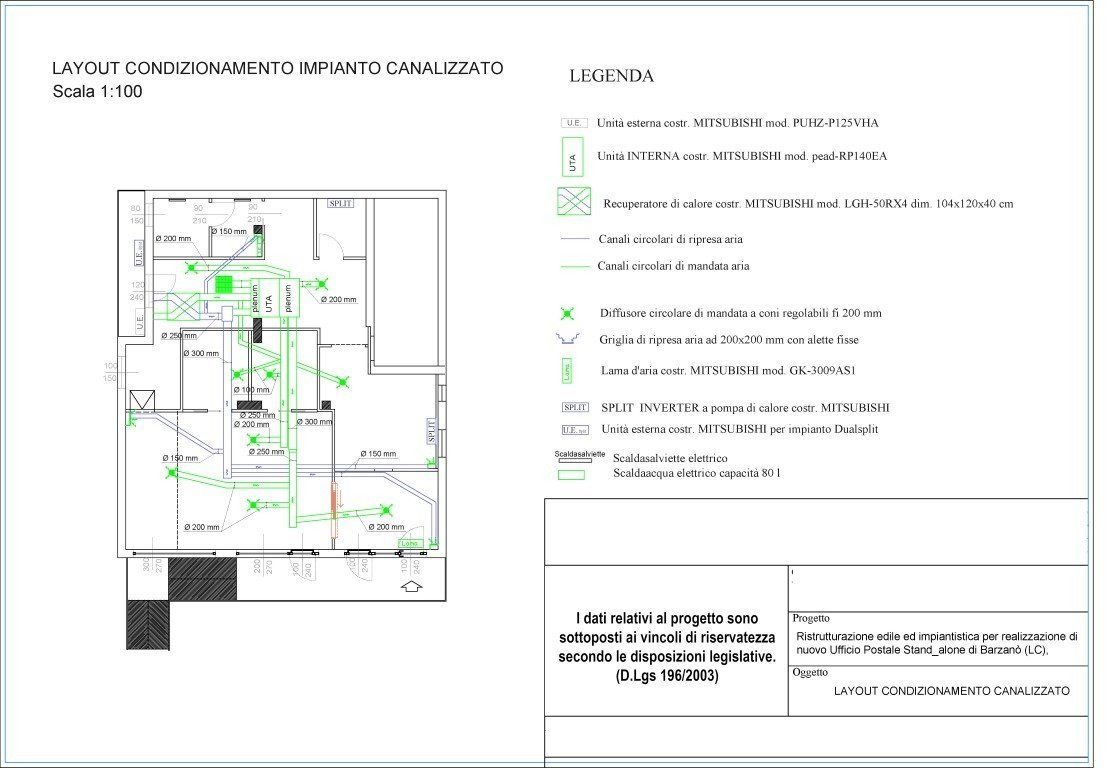Click the LEGENDA heading

[x=612, y=76]
